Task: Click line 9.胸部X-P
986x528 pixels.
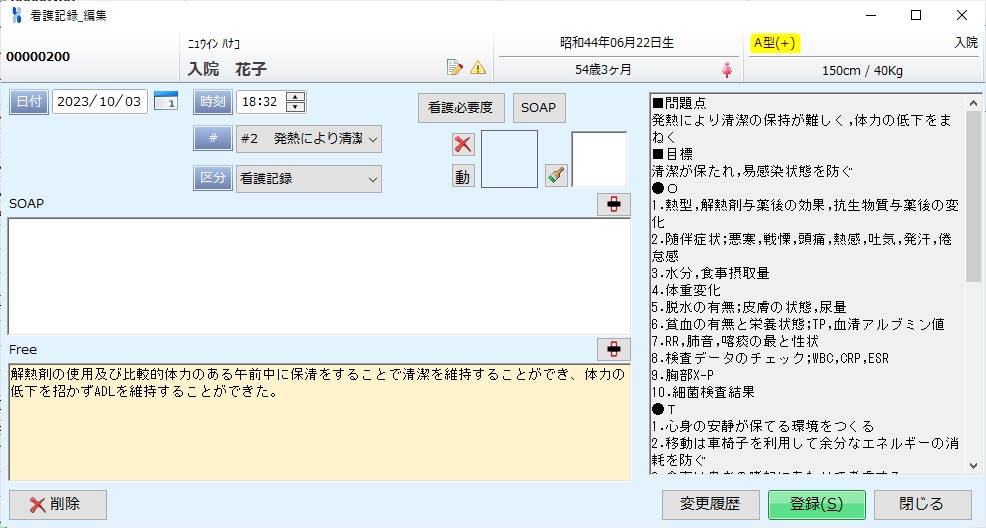Action: tap(683, 375)
